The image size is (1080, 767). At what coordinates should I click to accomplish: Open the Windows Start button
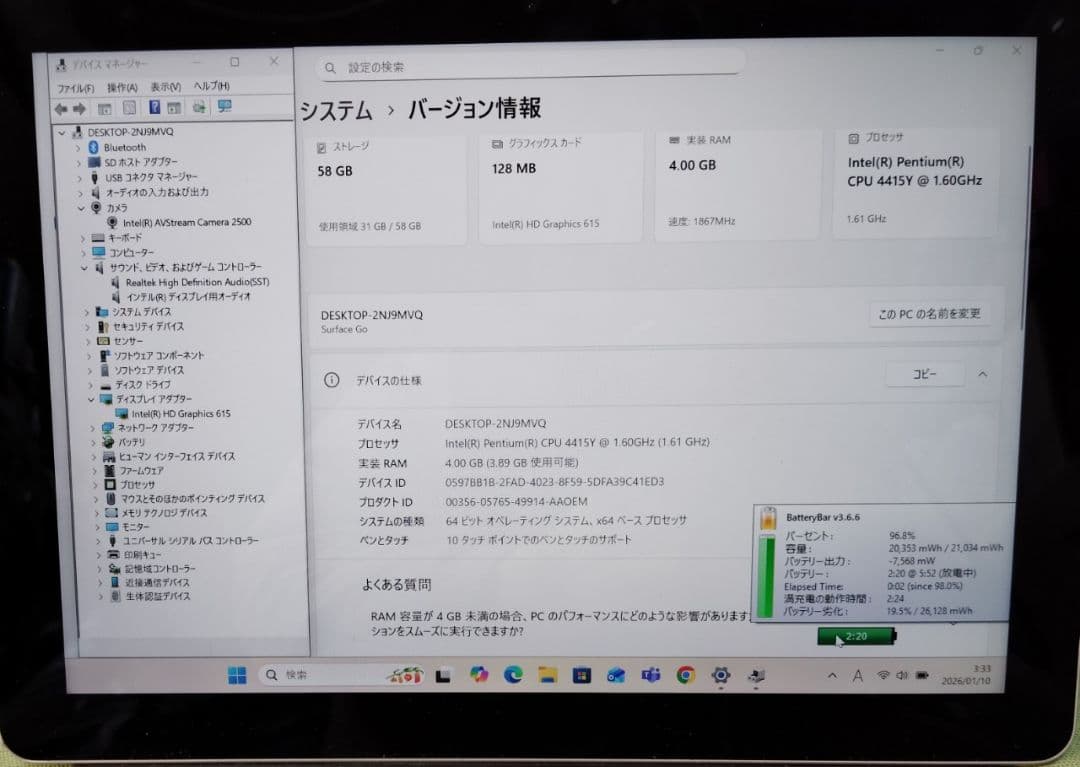237,675
